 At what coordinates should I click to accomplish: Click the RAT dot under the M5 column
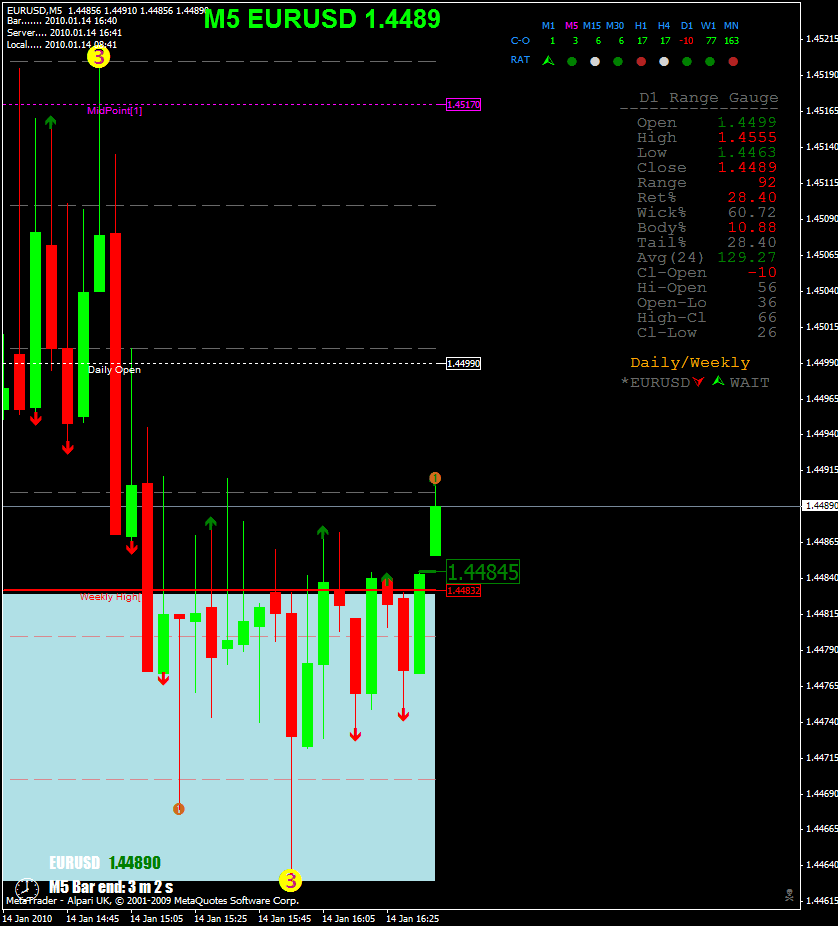572,61
